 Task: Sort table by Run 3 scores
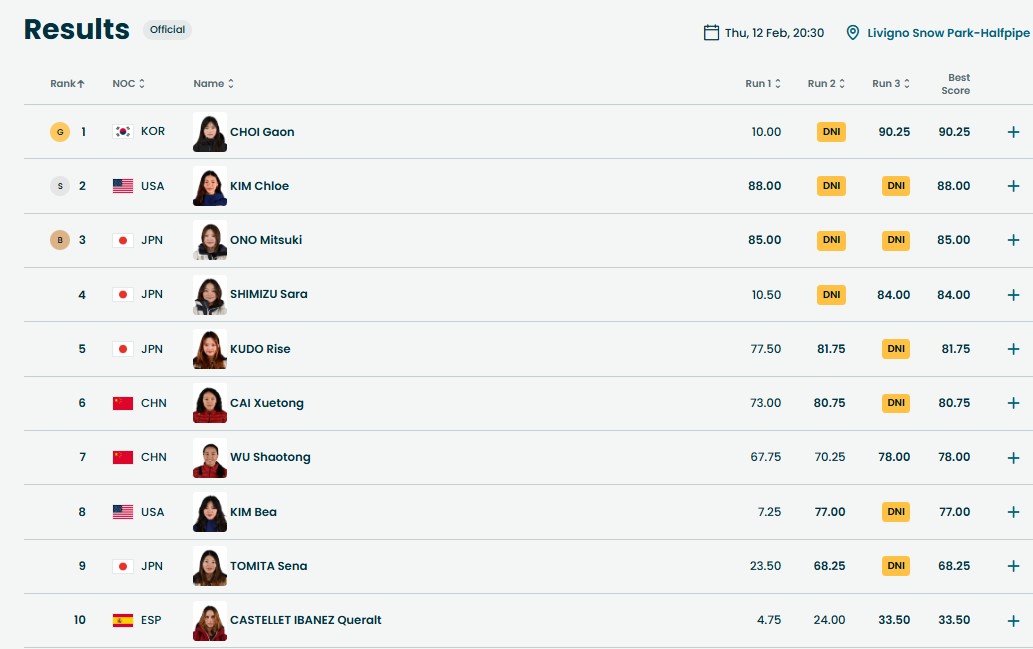coord(889,84)
